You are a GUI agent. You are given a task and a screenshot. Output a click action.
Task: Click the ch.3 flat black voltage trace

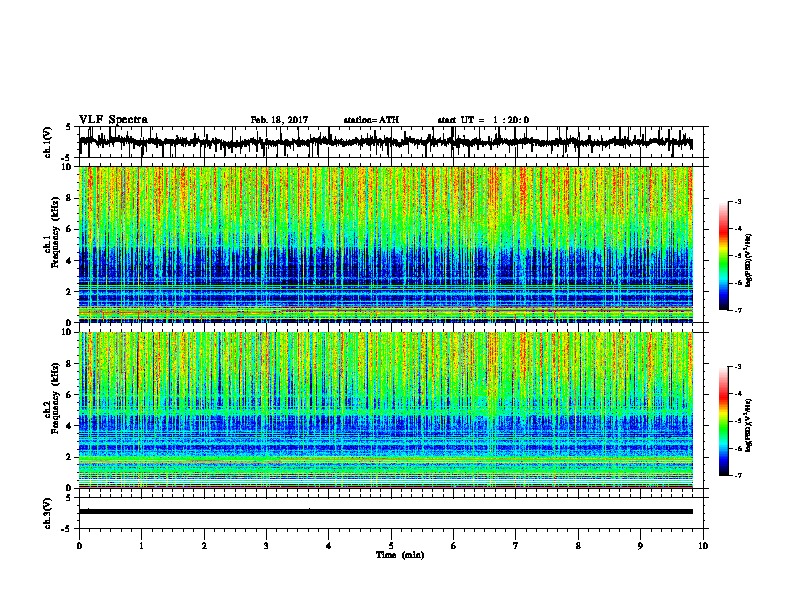tap(386, 512)
